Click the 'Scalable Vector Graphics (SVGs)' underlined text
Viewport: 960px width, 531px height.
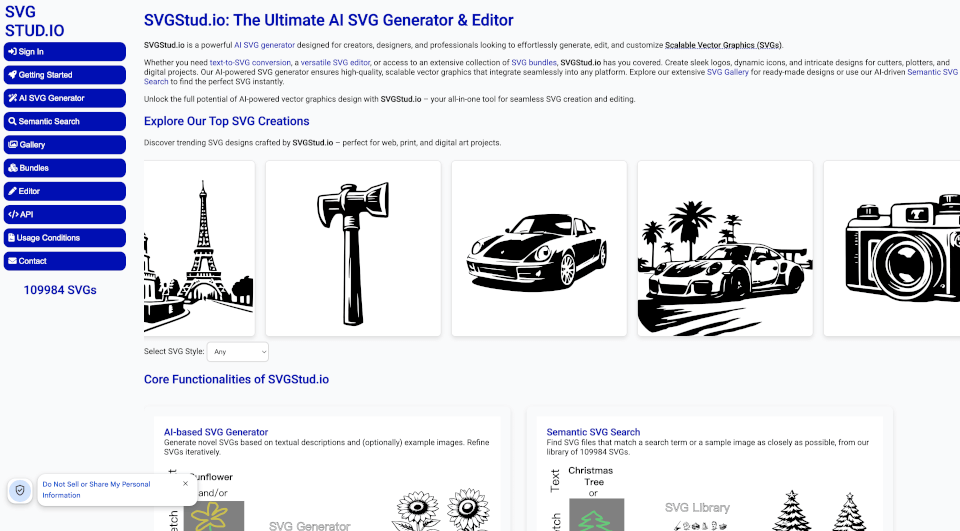pos(723,45)
